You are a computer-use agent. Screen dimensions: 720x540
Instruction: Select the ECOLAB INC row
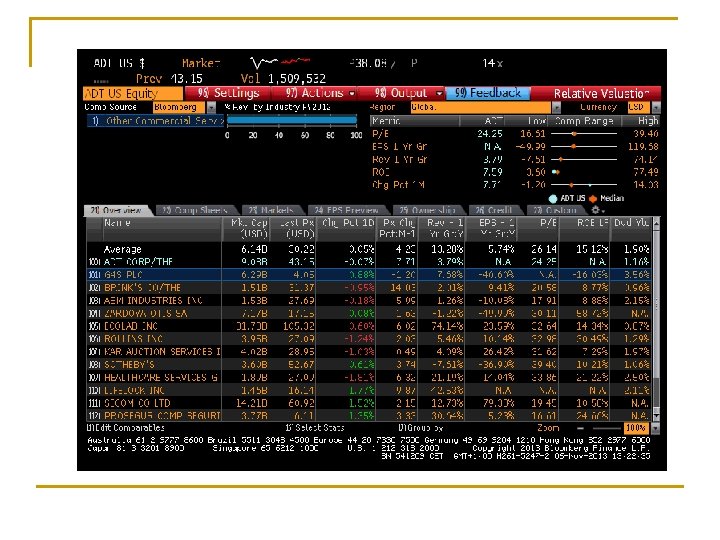[369, 326]
